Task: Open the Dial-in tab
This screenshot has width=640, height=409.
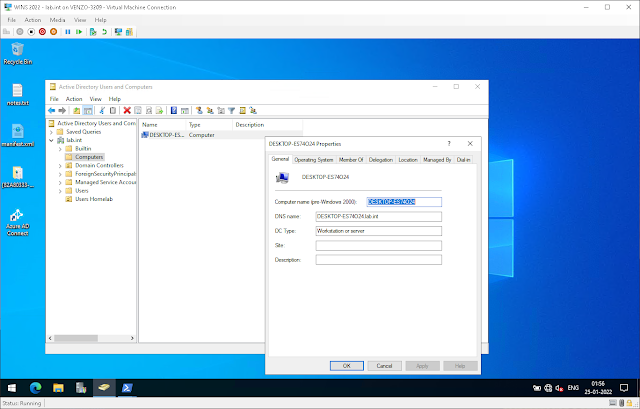Action: click(x=463, y=160)
